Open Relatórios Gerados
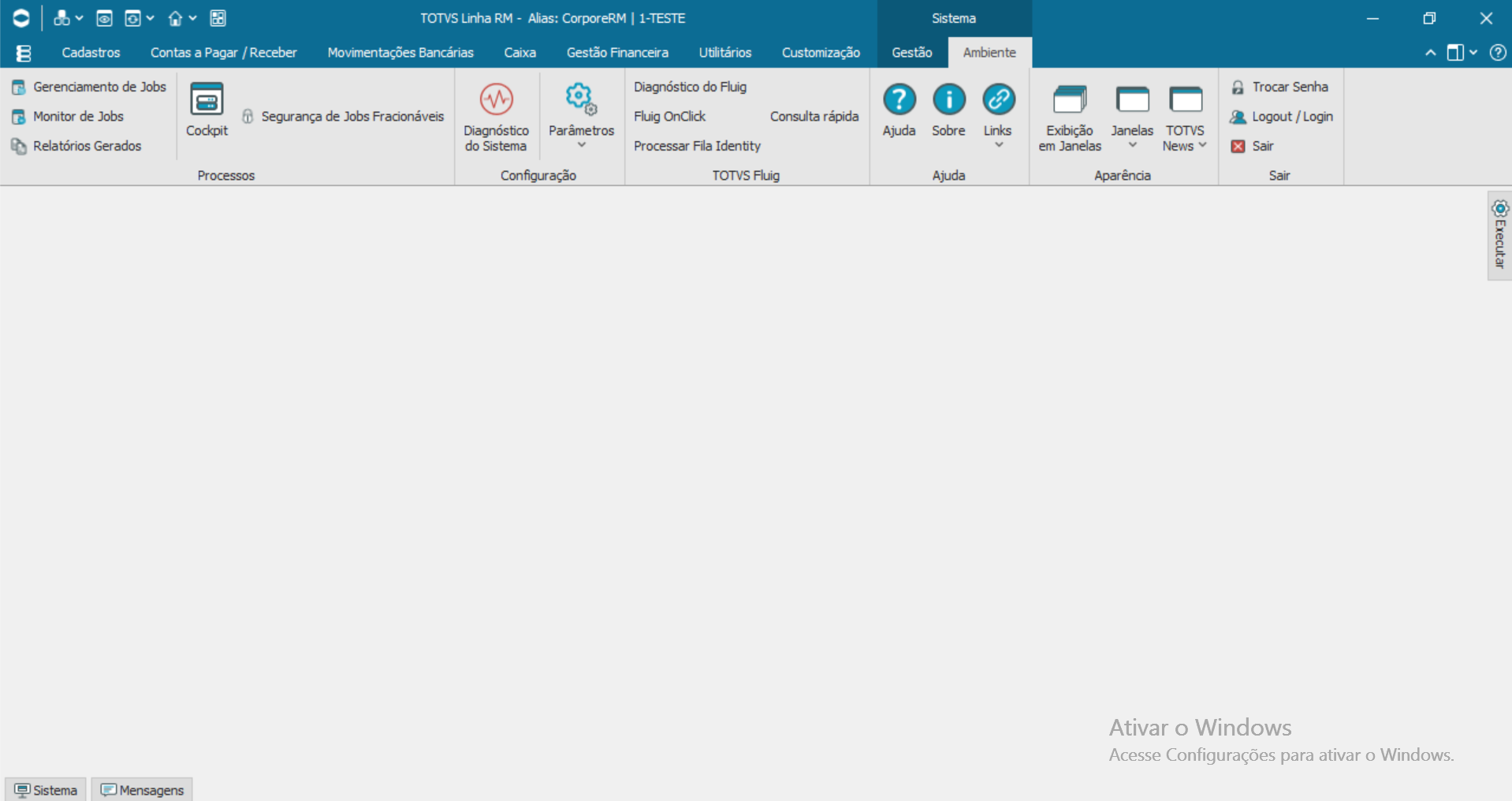This screenshot has height=801, width=1512. (76, 146)
